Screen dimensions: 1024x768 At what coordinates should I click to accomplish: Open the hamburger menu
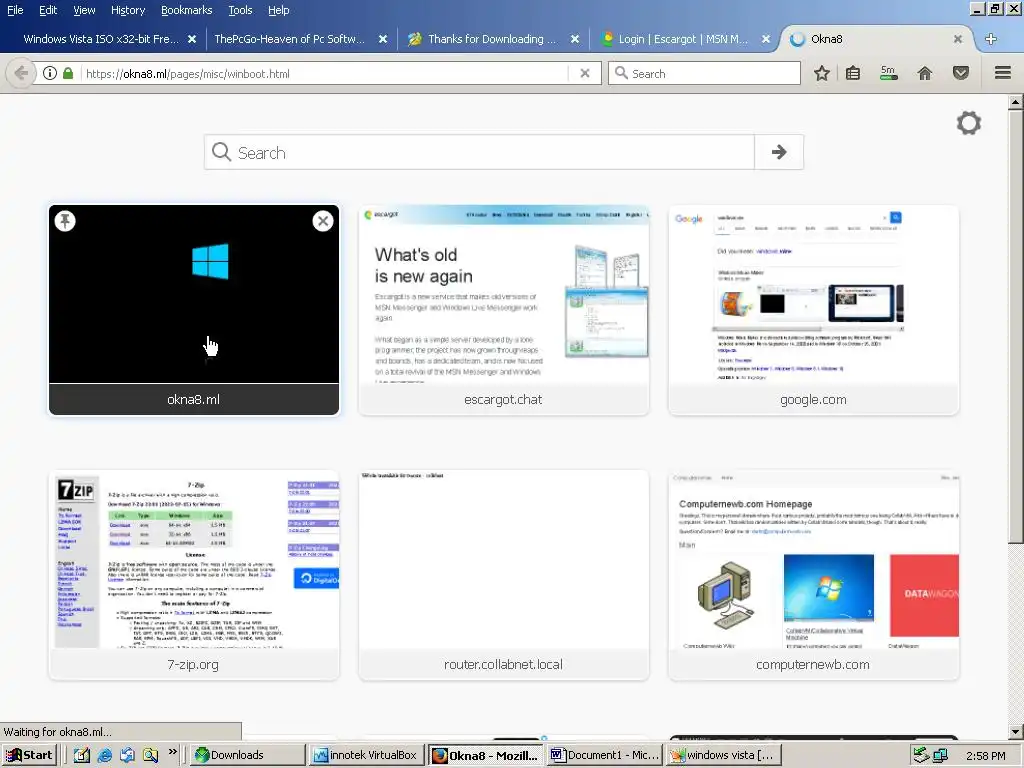pos(1003,73)
